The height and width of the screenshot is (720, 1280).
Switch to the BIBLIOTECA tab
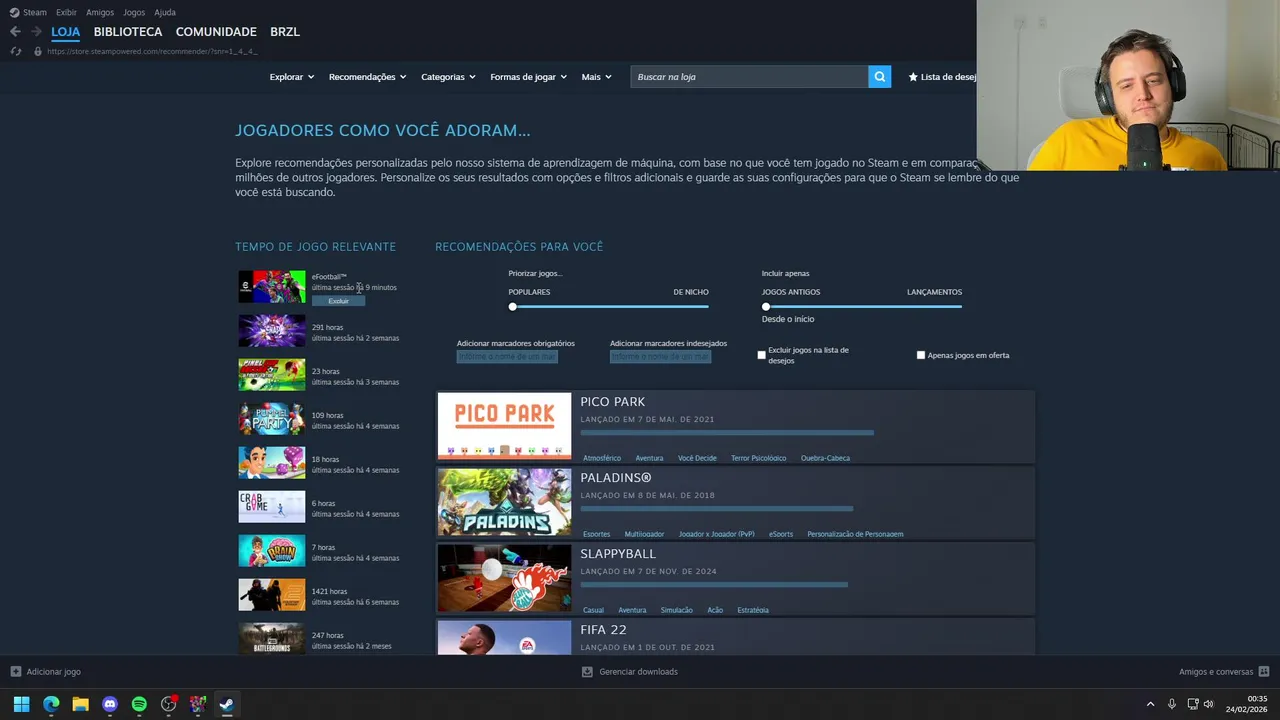pyautogui.click(x=128, y=32)
